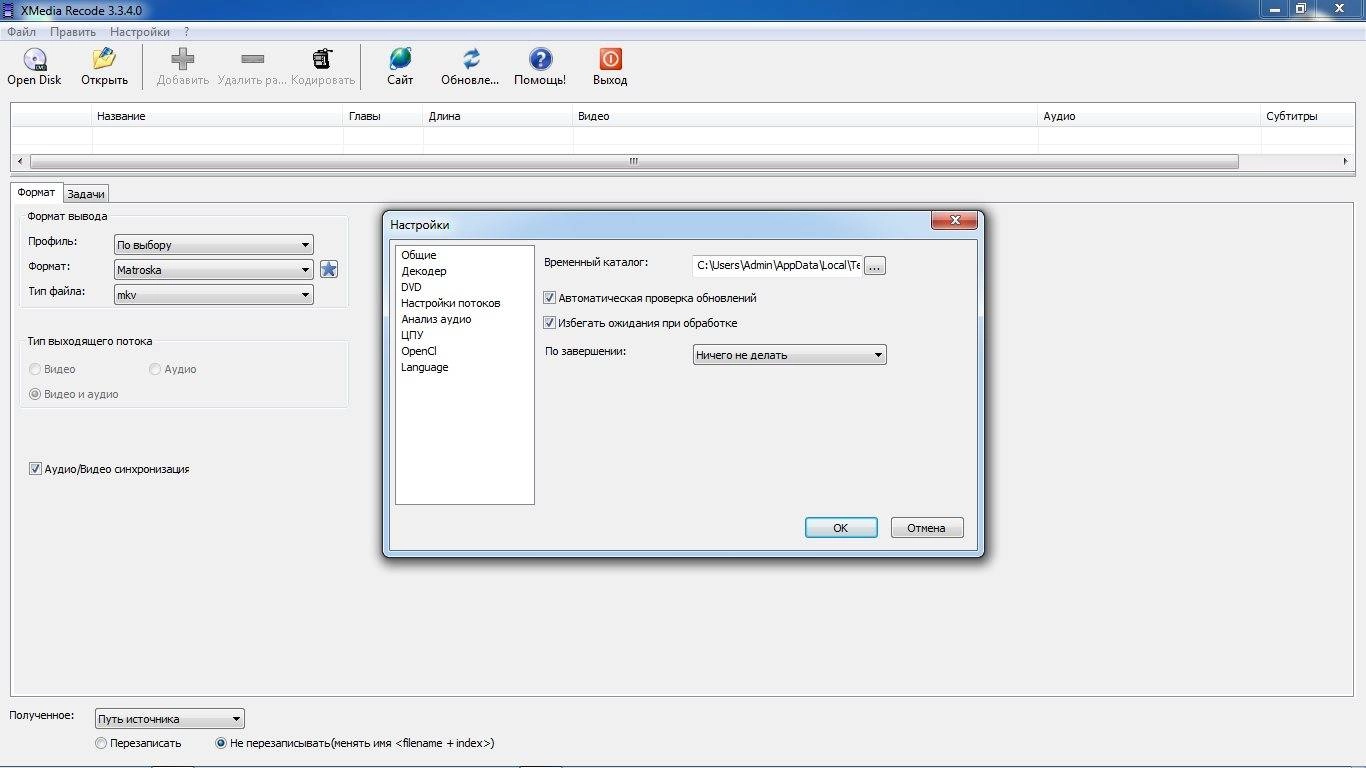1366x768 pixels.
Task: Select the Не перезаписывать radio button
Action: pyautogui.click(x=221, y=743)
